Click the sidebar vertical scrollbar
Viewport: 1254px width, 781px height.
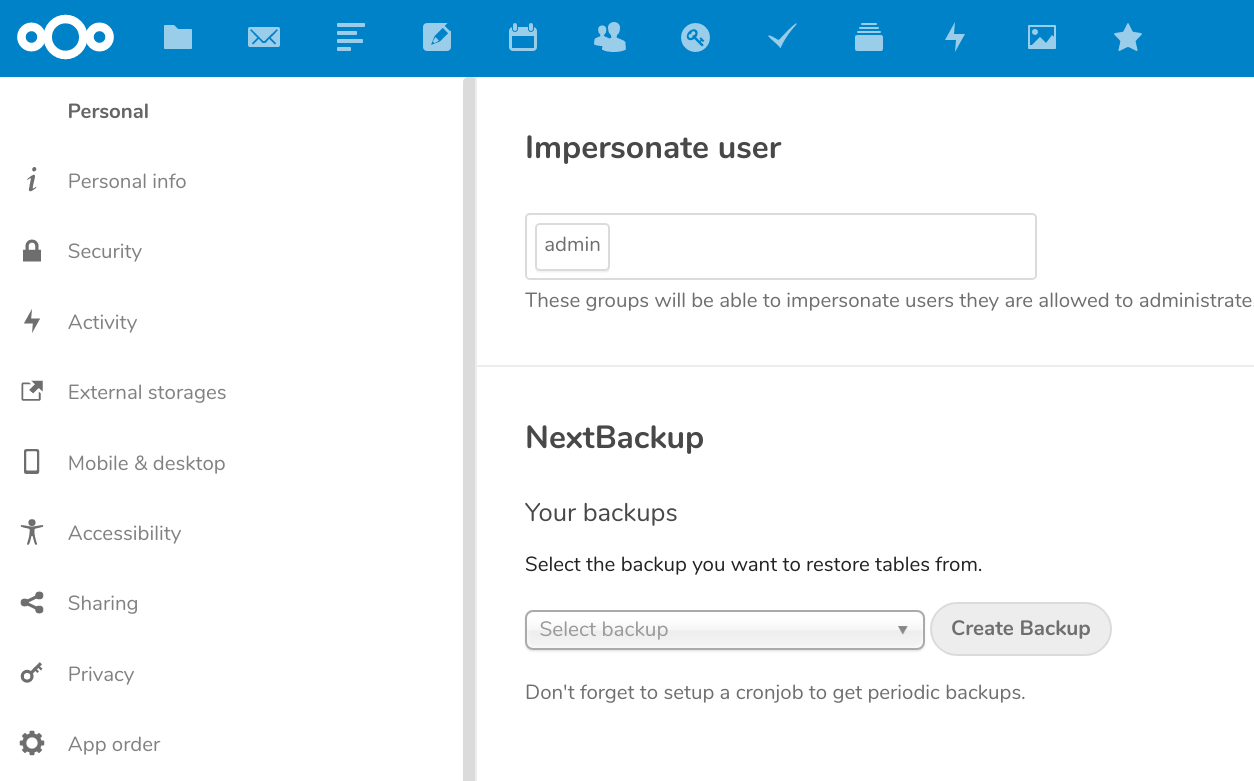469,430
